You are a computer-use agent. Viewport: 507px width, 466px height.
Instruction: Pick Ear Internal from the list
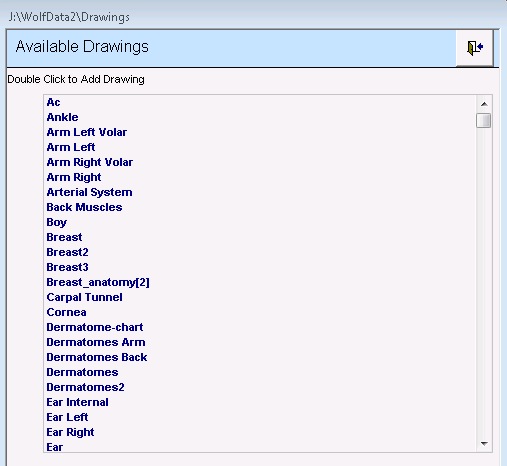point(77,402)
